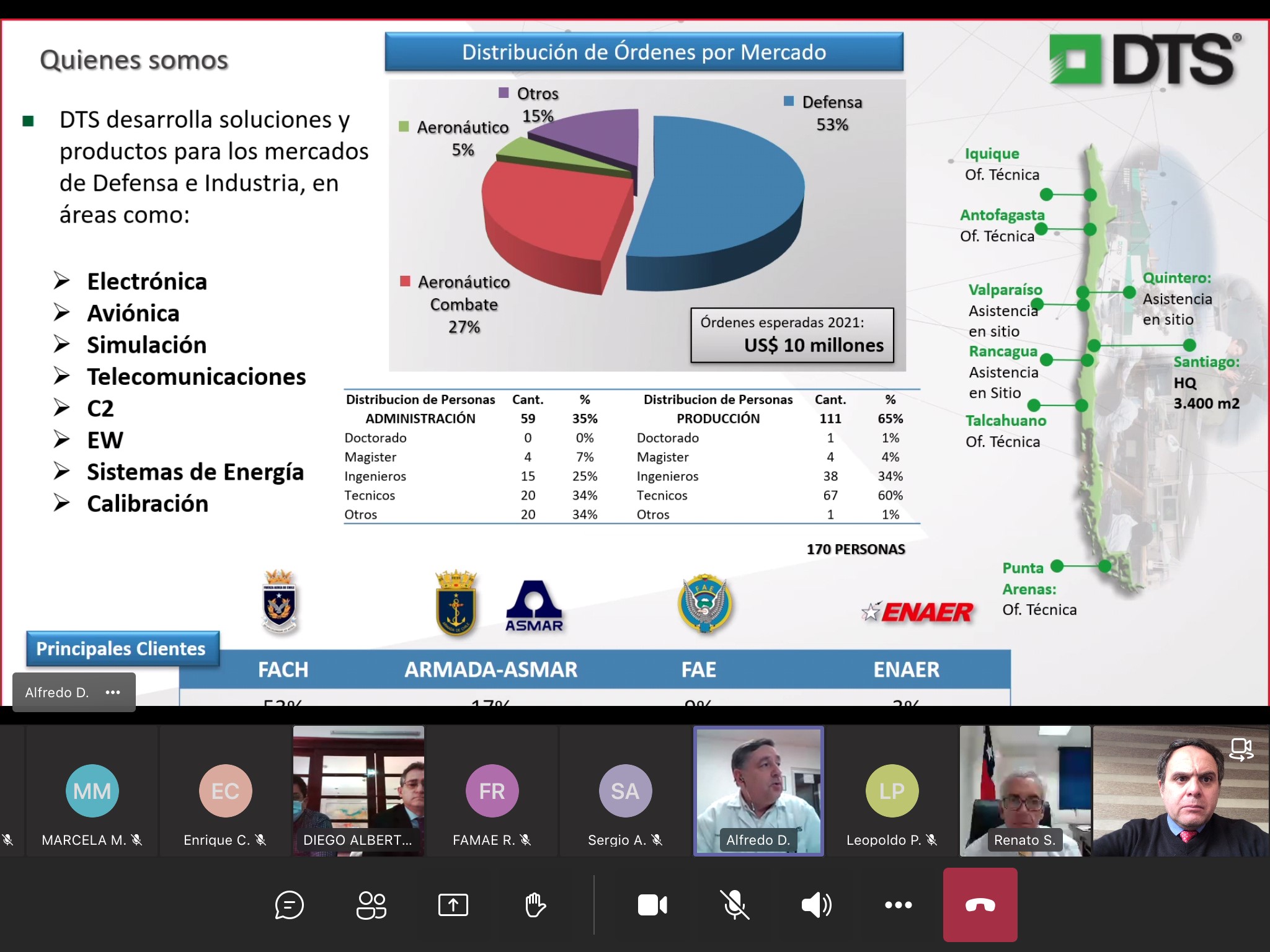The height and width of the screenshot is (952, 1270).
Task: Click muted mic icon beside Enrique C.
Action: coord(260,840)
